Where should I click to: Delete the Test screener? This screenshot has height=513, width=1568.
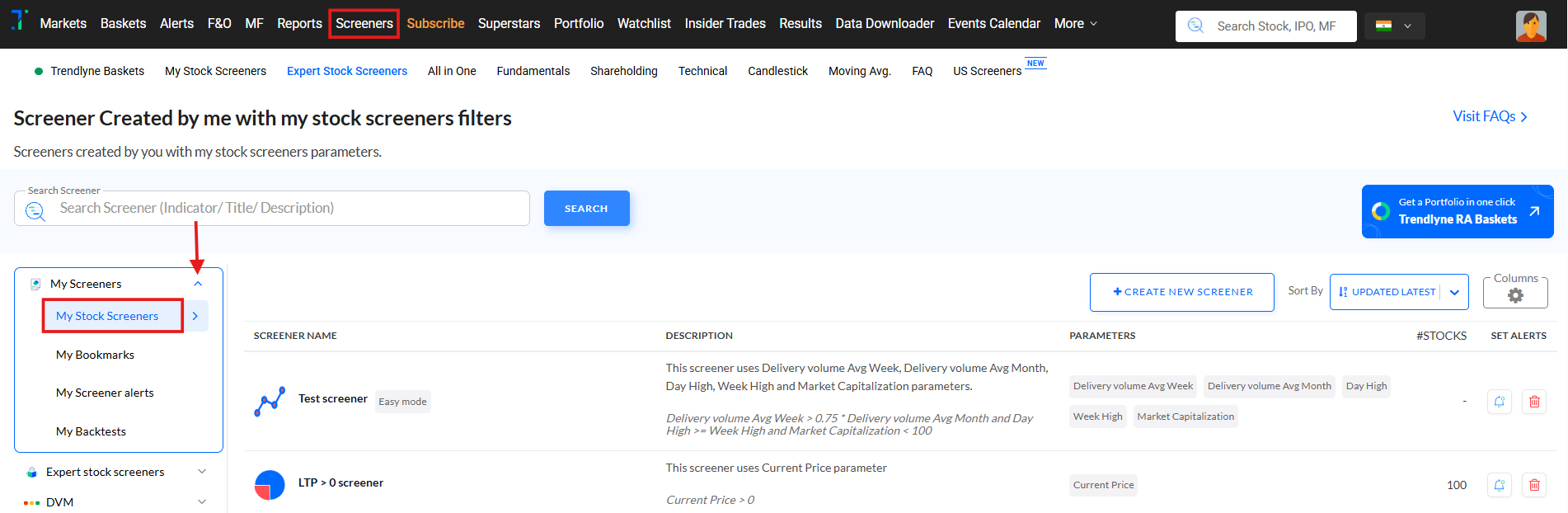1534,402
